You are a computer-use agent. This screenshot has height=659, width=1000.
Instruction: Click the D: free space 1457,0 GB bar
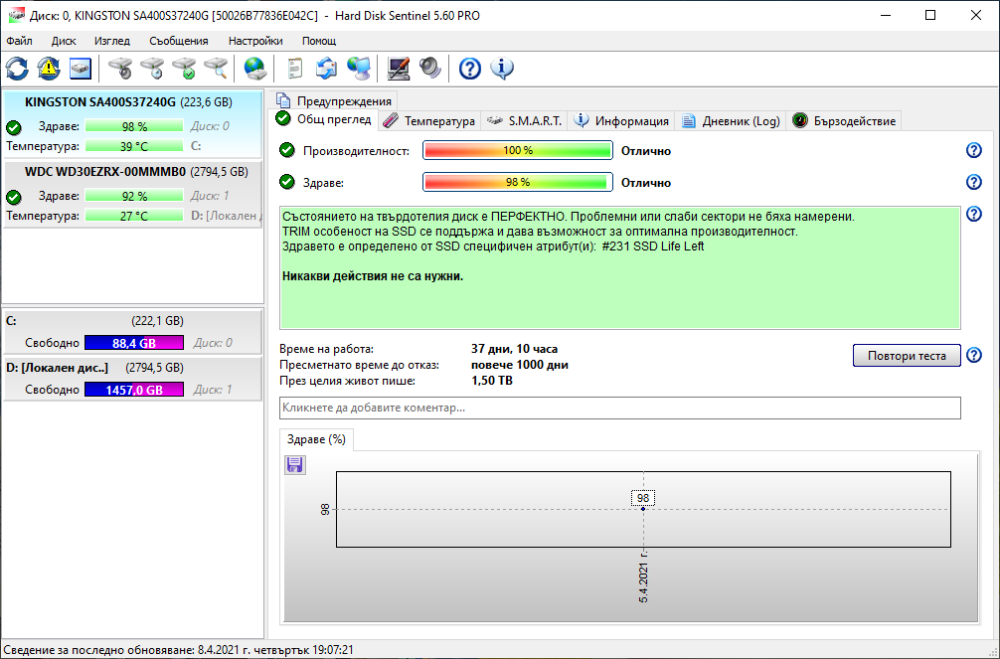134,390
